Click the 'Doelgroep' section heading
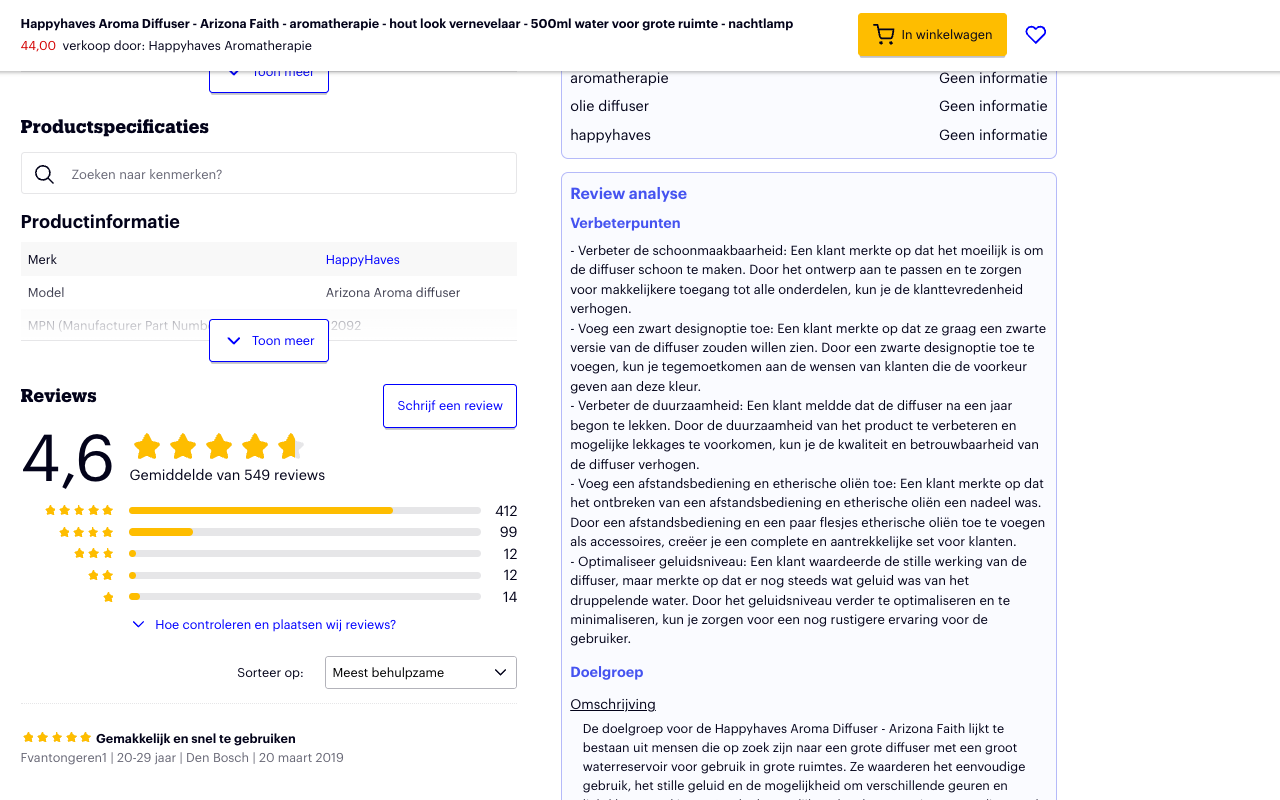Image resolution: width=1280 pixels, height=800 pixels. 606,672
